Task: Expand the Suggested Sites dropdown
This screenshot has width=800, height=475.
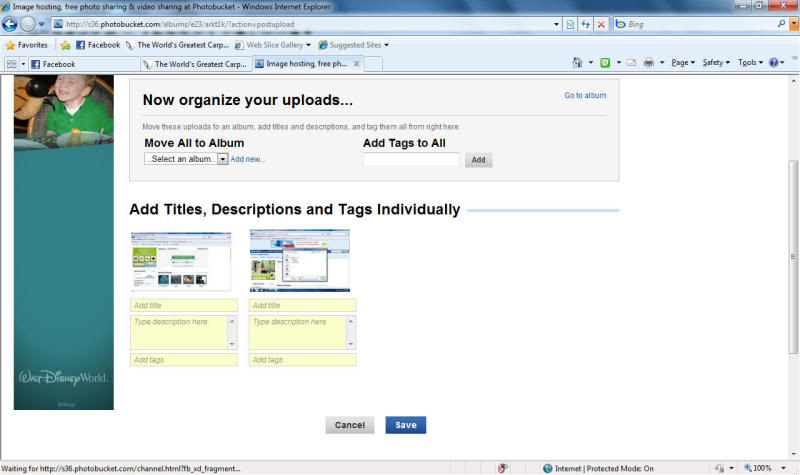Action: pyautogui.click(x=355, y=45)
